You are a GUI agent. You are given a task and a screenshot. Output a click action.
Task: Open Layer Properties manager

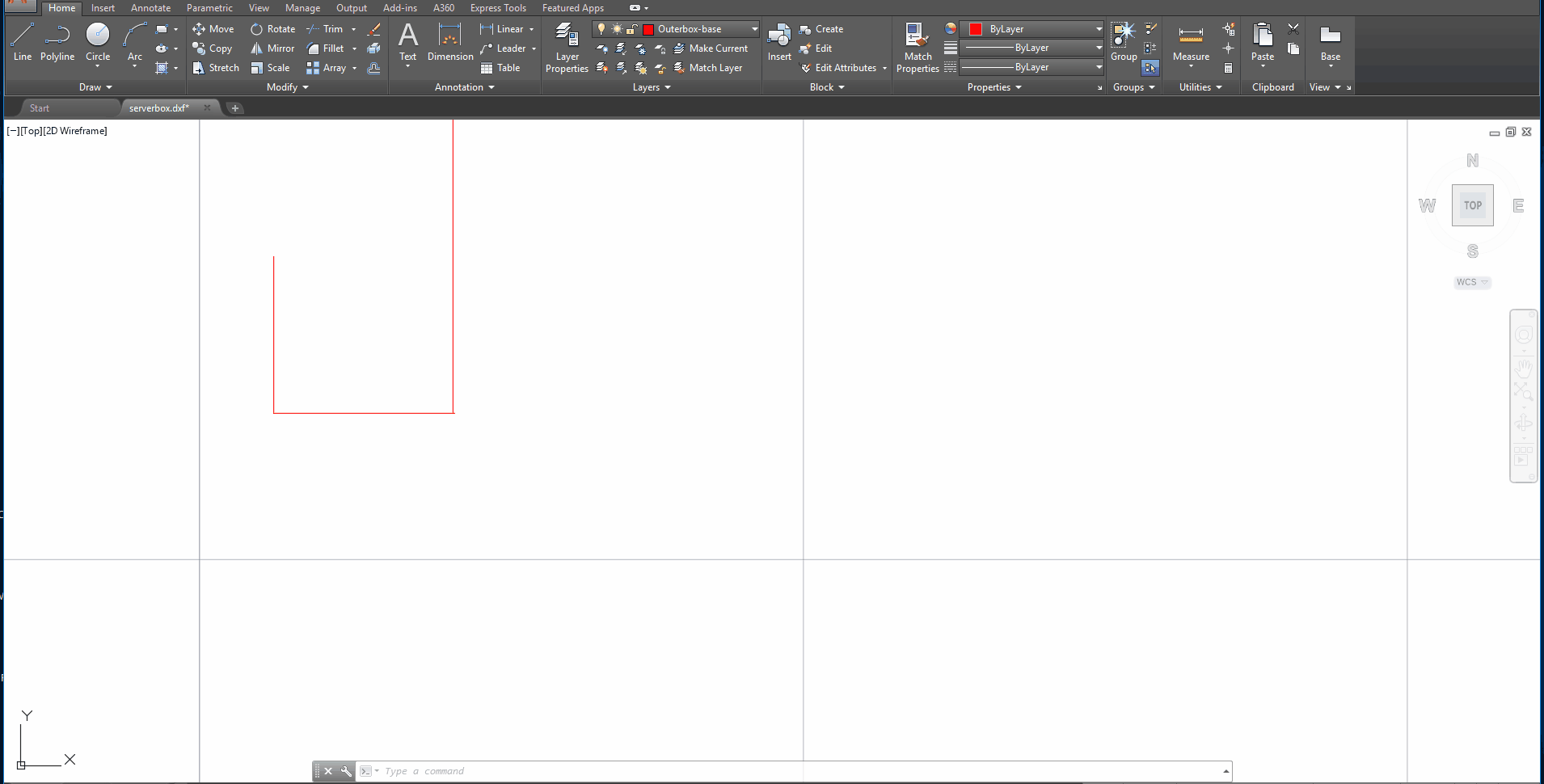click(567, 48)
